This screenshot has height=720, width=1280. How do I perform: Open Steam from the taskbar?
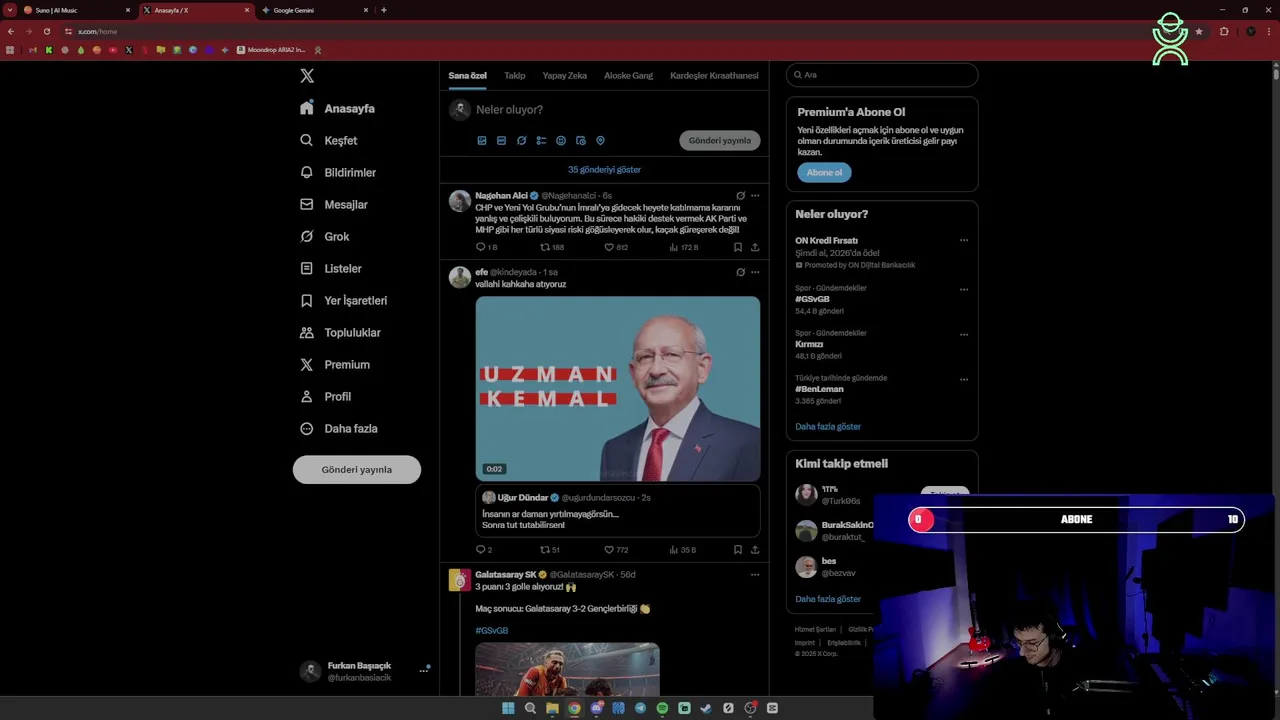click(x=706, y=708)
